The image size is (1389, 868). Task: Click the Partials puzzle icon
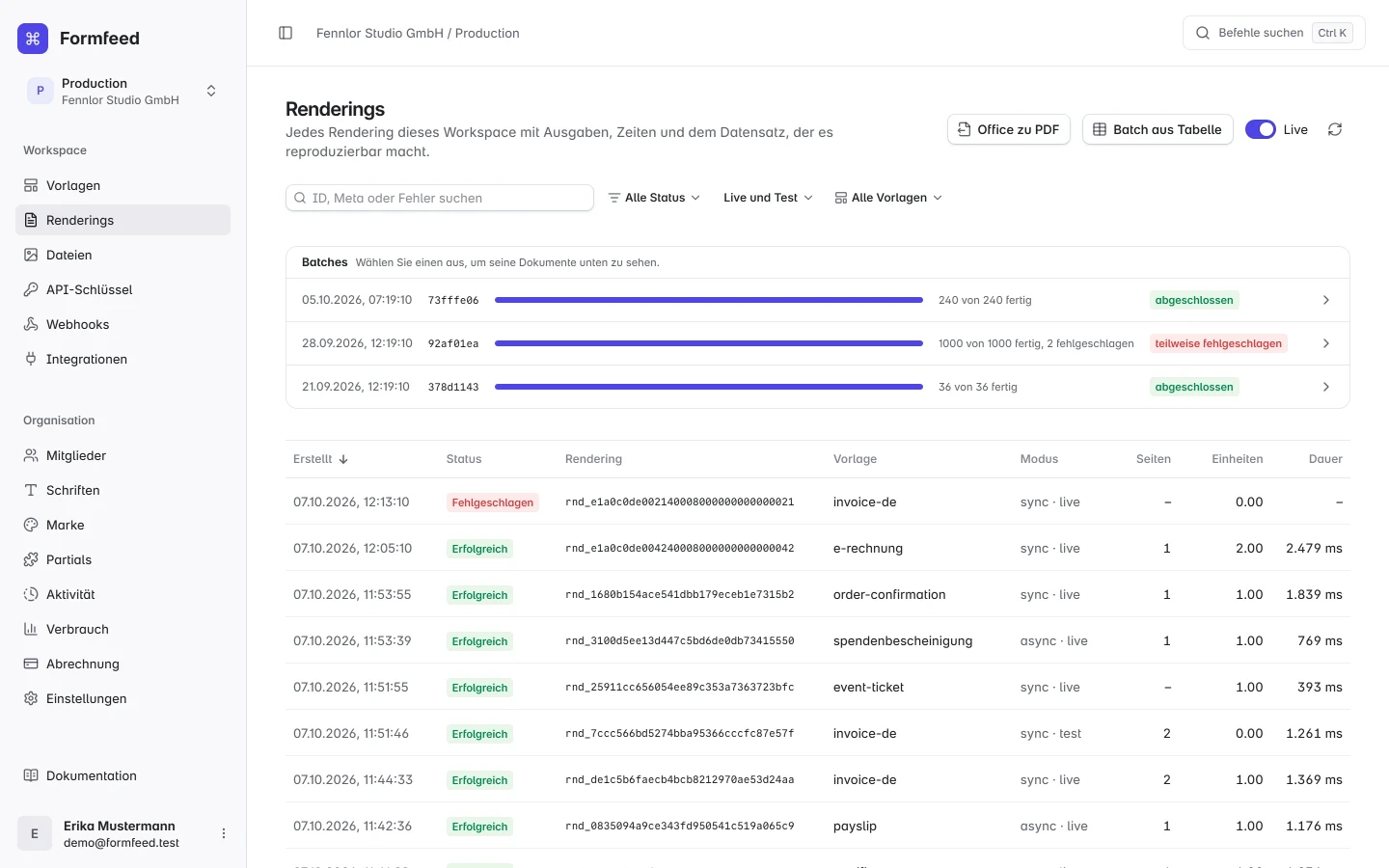(31, 559)
